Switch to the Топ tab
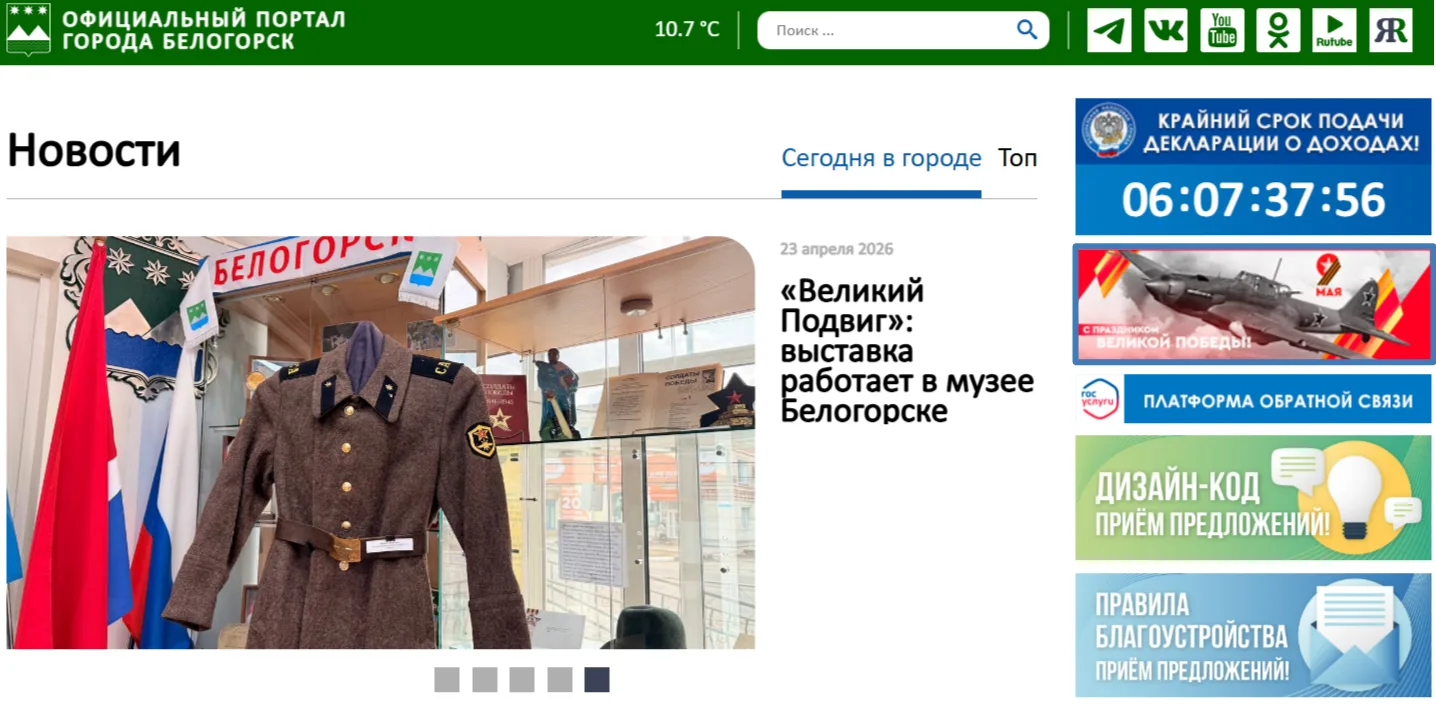This screenshot has width=1436, height=704. [x=1017, y=158]
